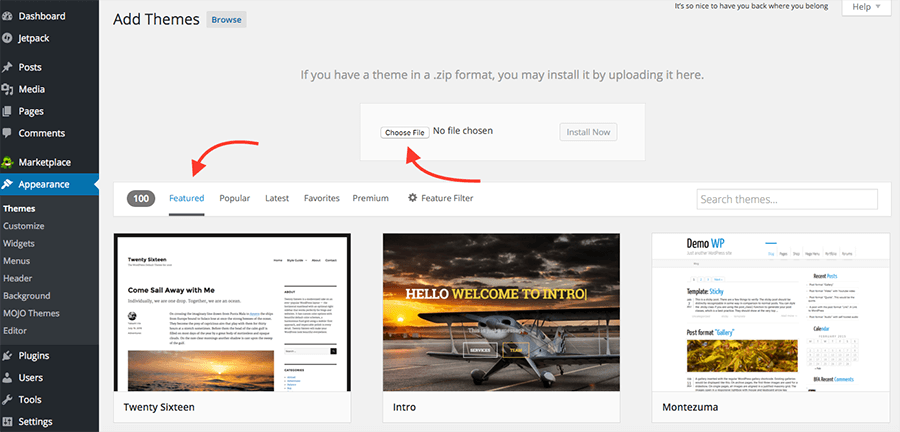Open Themes submenu under Appearance
This screenshot has height=432, width=900.
19,209
